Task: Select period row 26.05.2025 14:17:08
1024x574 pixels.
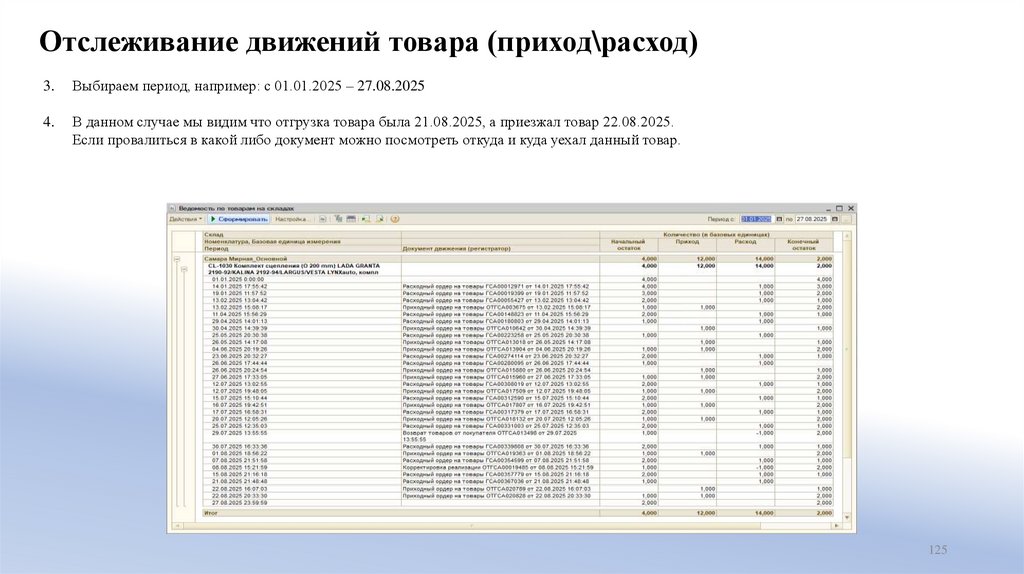Action: [x=519, y=342]
